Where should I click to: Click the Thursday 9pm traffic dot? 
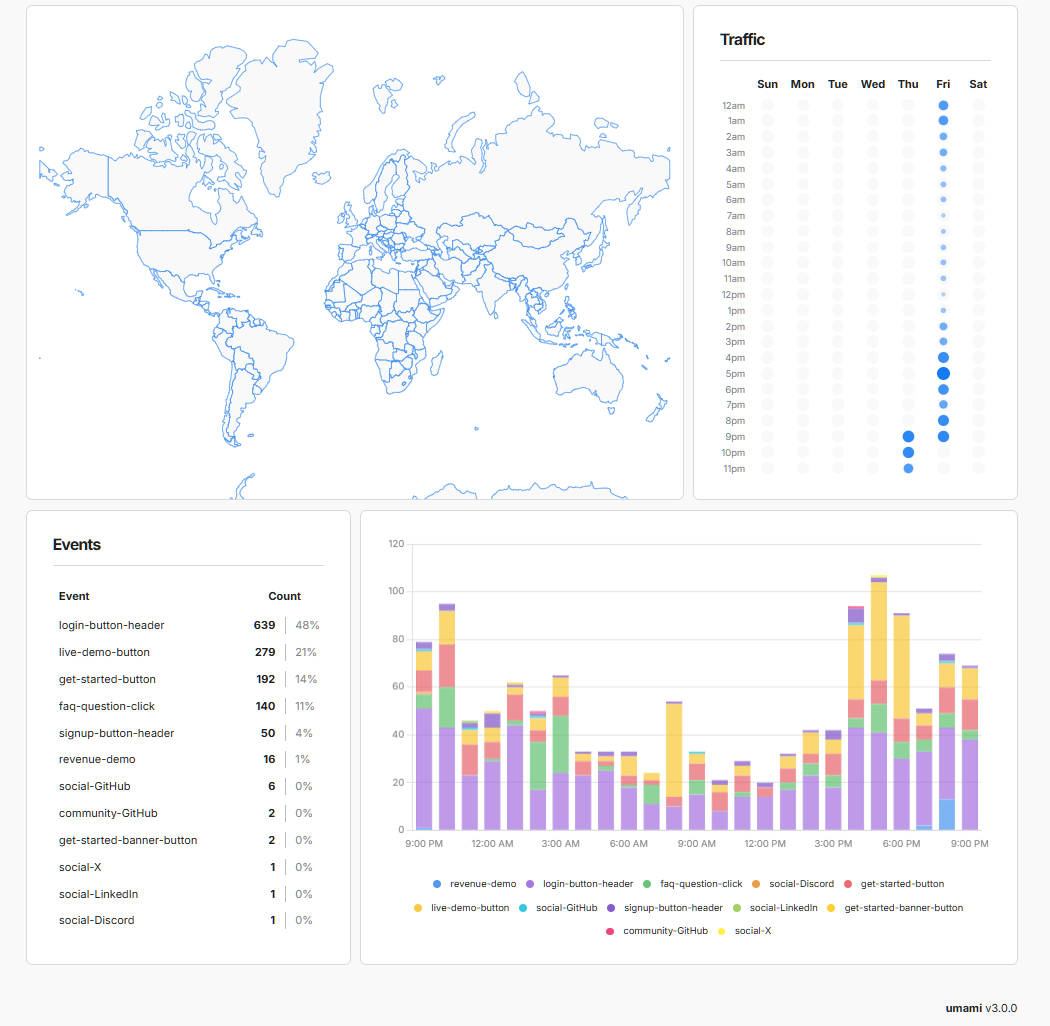[908, 436]
